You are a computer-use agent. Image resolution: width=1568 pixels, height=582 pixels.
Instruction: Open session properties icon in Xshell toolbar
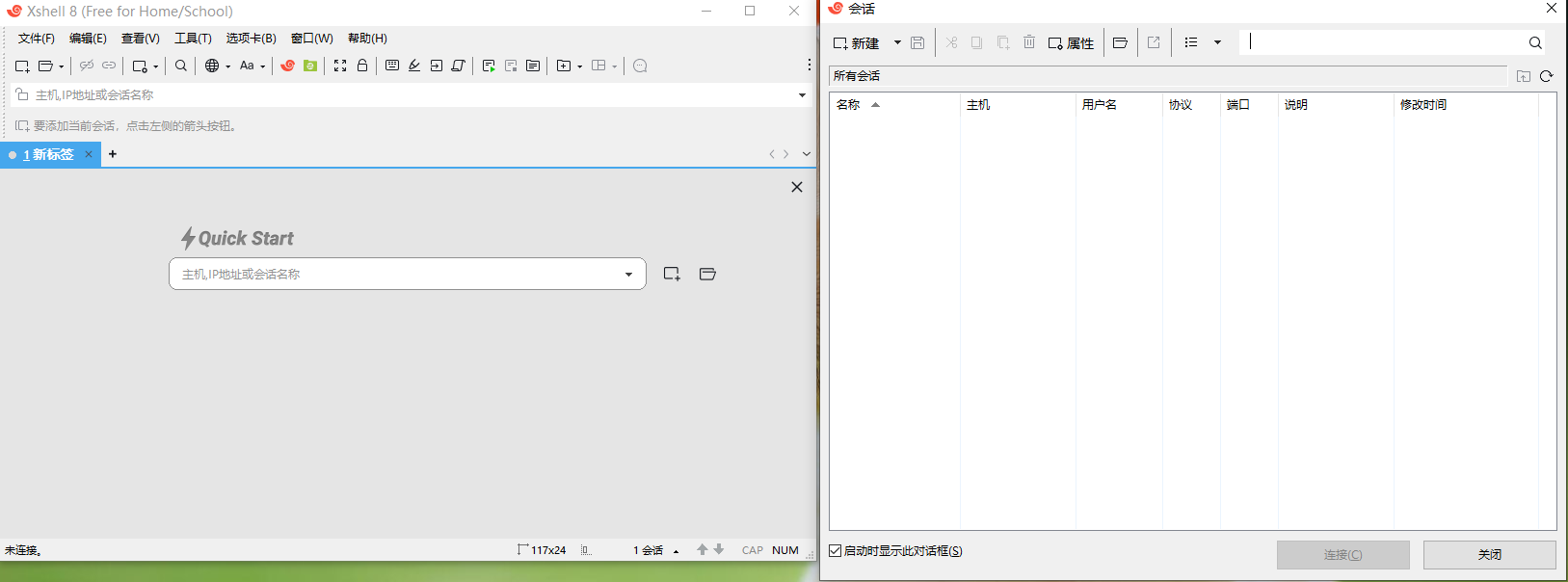pyautogui.click(x=140, y=66)
